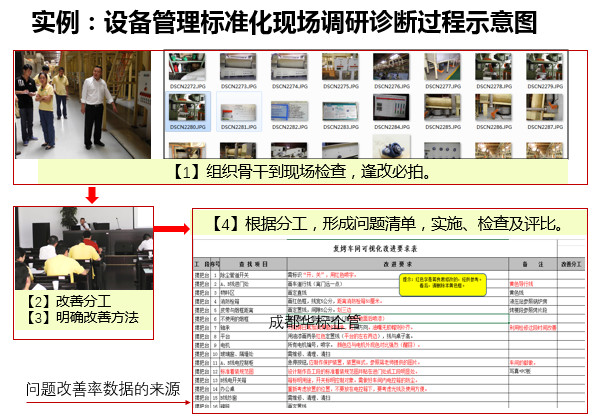The image size is (594, 420).
Task: Click the meeting room photo
Action: click(84, 248)
